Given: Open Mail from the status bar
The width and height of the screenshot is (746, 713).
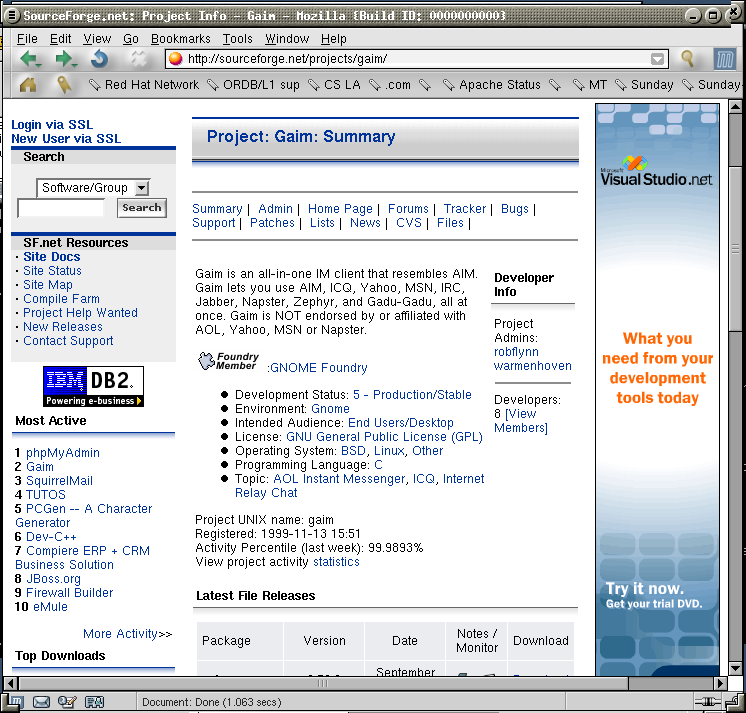Looking at the screenshot, I should tap(41, 702).
